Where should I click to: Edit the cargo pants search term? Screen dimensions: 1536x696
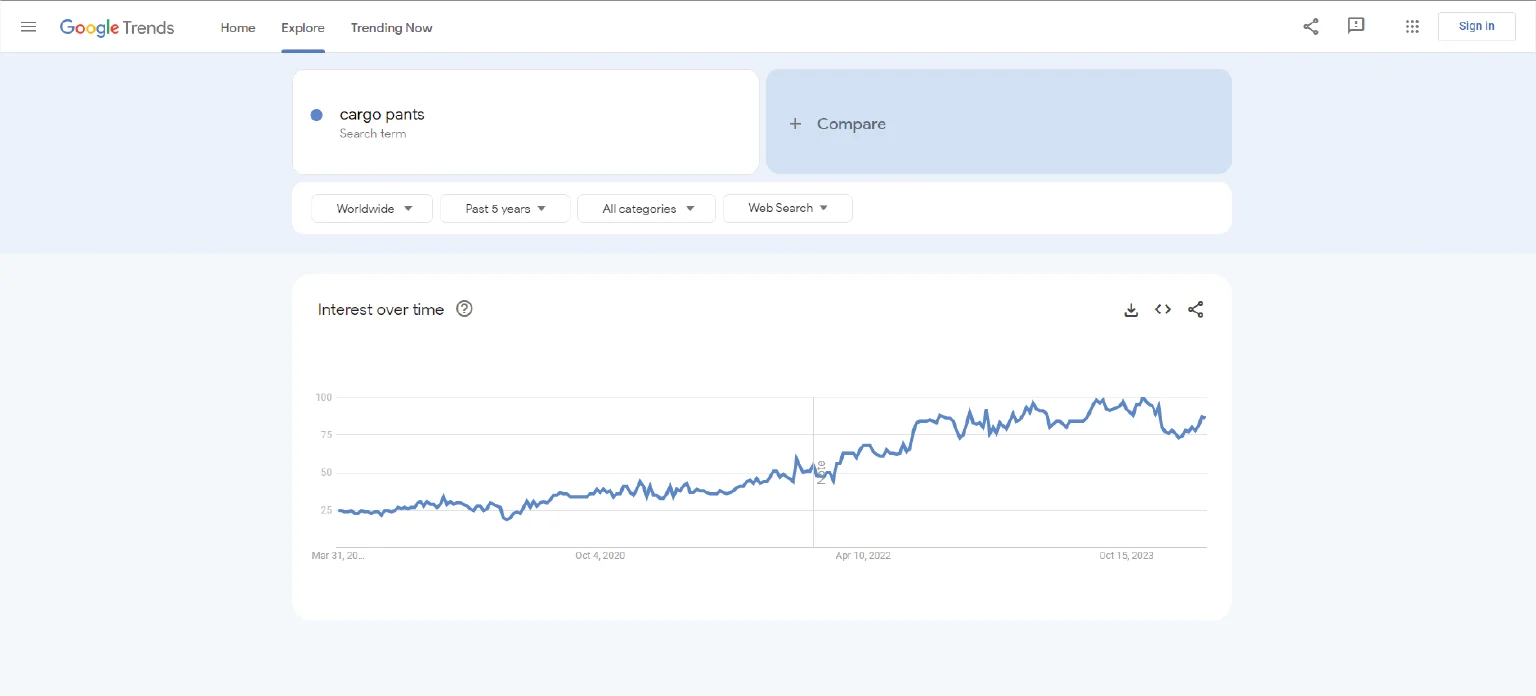click(x=382, y=115)
